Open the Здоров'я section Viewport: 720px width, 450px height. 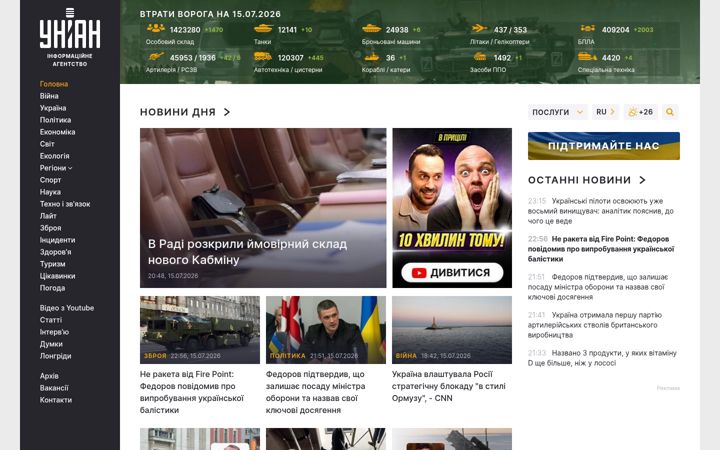click(x=55, y=252)
